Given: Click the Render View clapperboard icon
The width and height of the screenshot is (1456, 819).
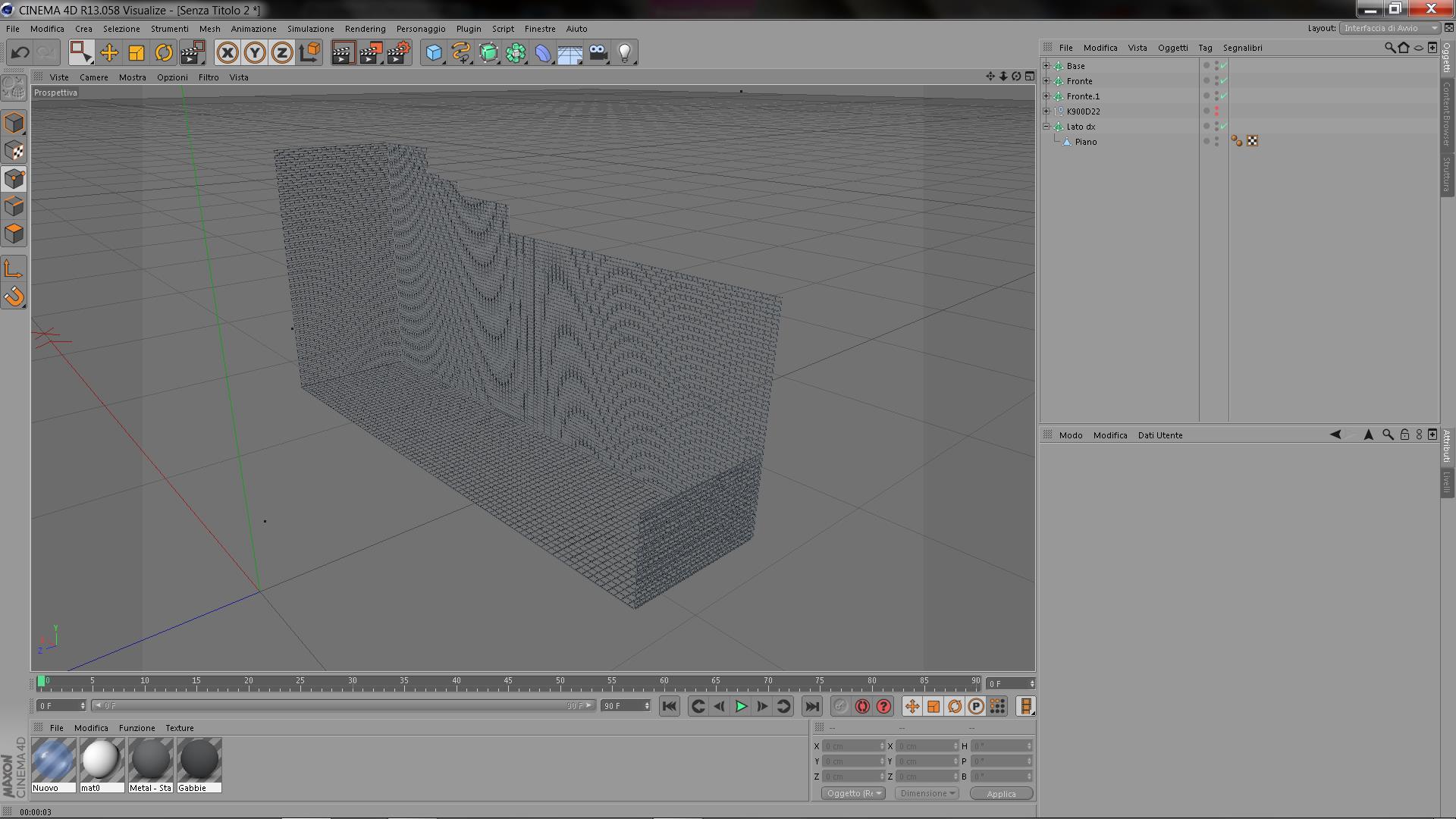Looking at the screenshot, I should (x=343, y=52).
